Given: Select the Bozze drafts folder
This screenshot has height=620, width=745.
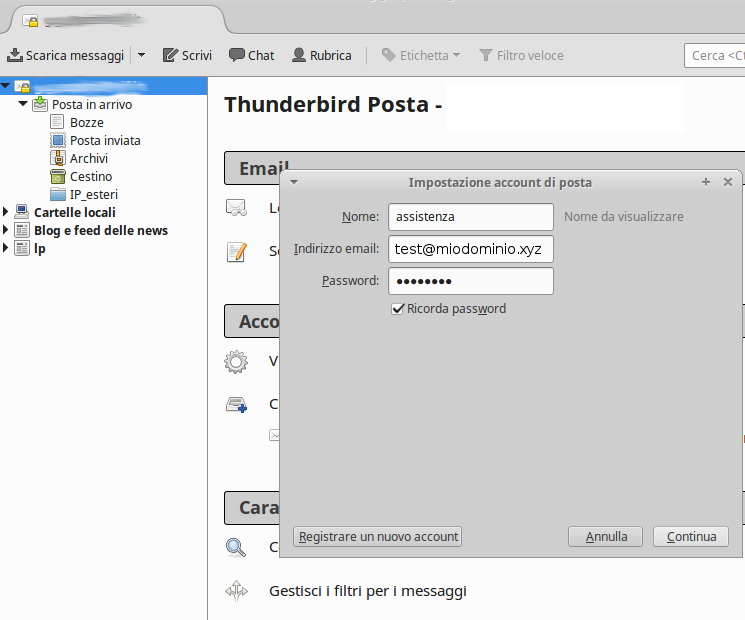Looking at the screenshot, I should [86, 122].
